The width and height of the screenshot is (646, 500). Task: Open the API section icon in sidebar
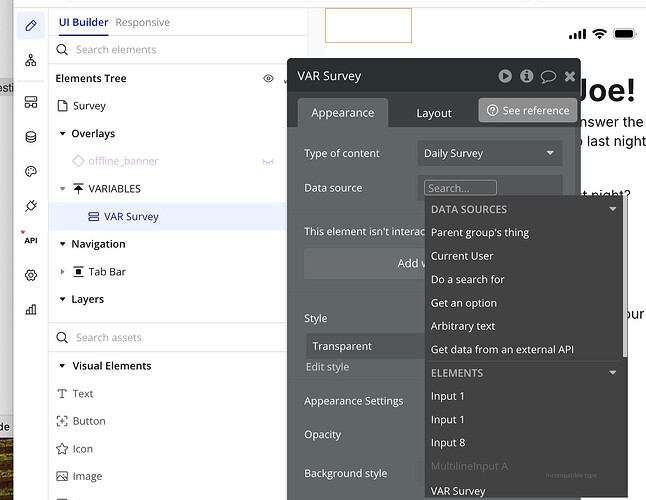pyautogui.click(x=31, y=240)
